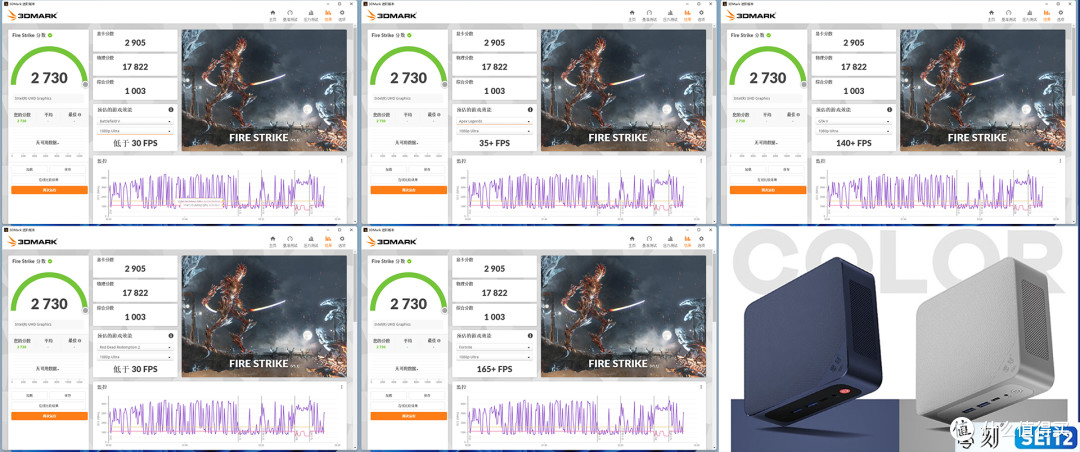Click Home icon in Fortnite window

coord(631,240)
